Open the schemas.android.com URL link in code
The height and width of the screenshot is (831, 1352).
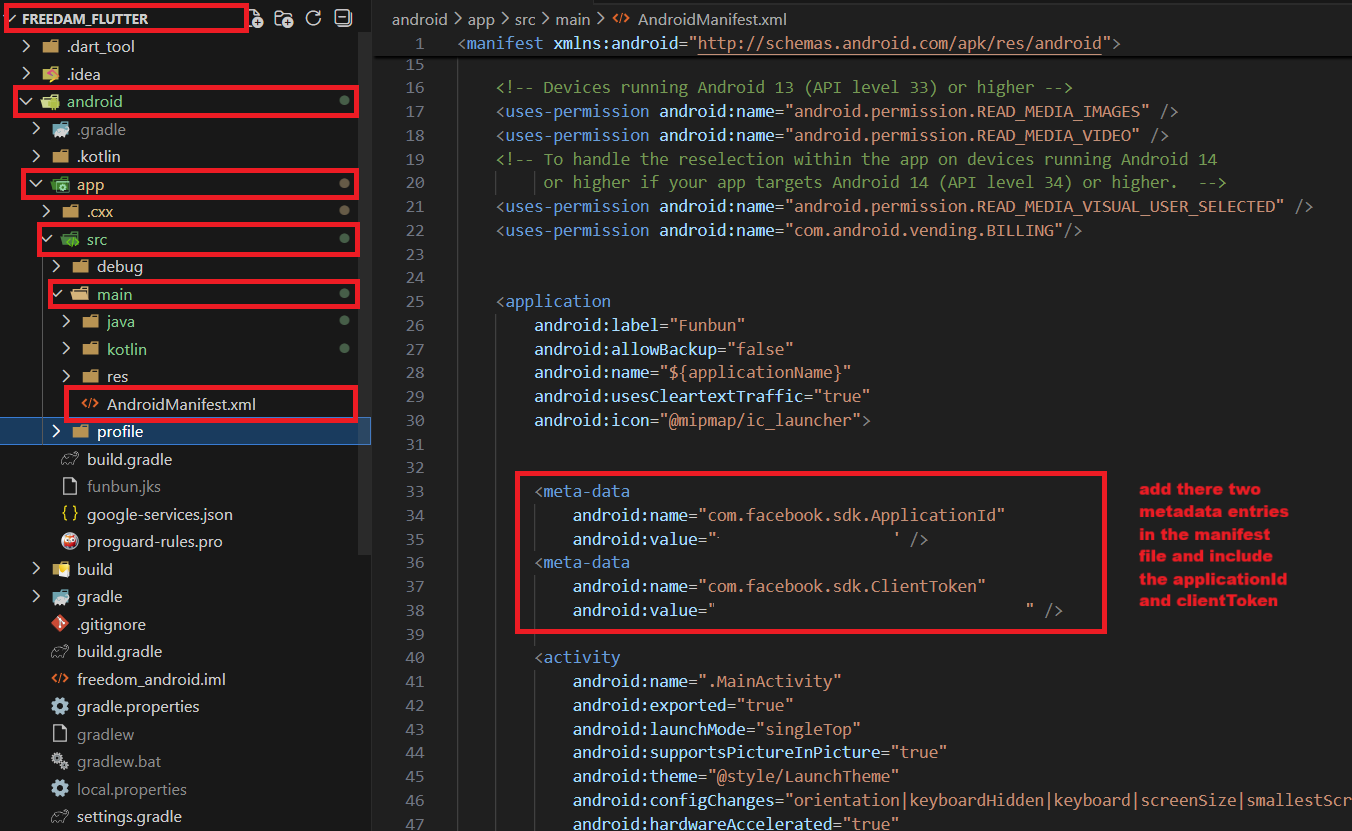[x=900, y=43]
